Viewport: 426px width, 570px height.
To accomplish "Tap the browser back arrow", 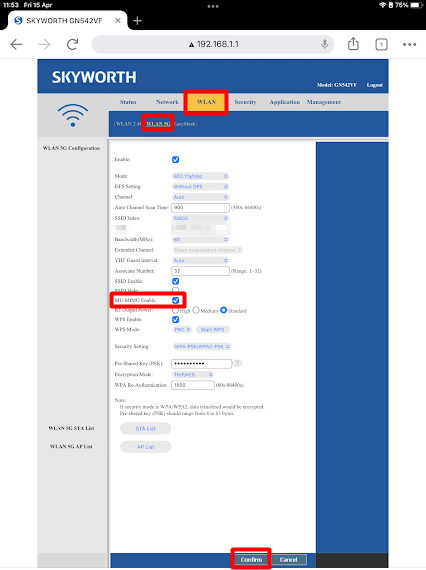I will pos(16,44).
